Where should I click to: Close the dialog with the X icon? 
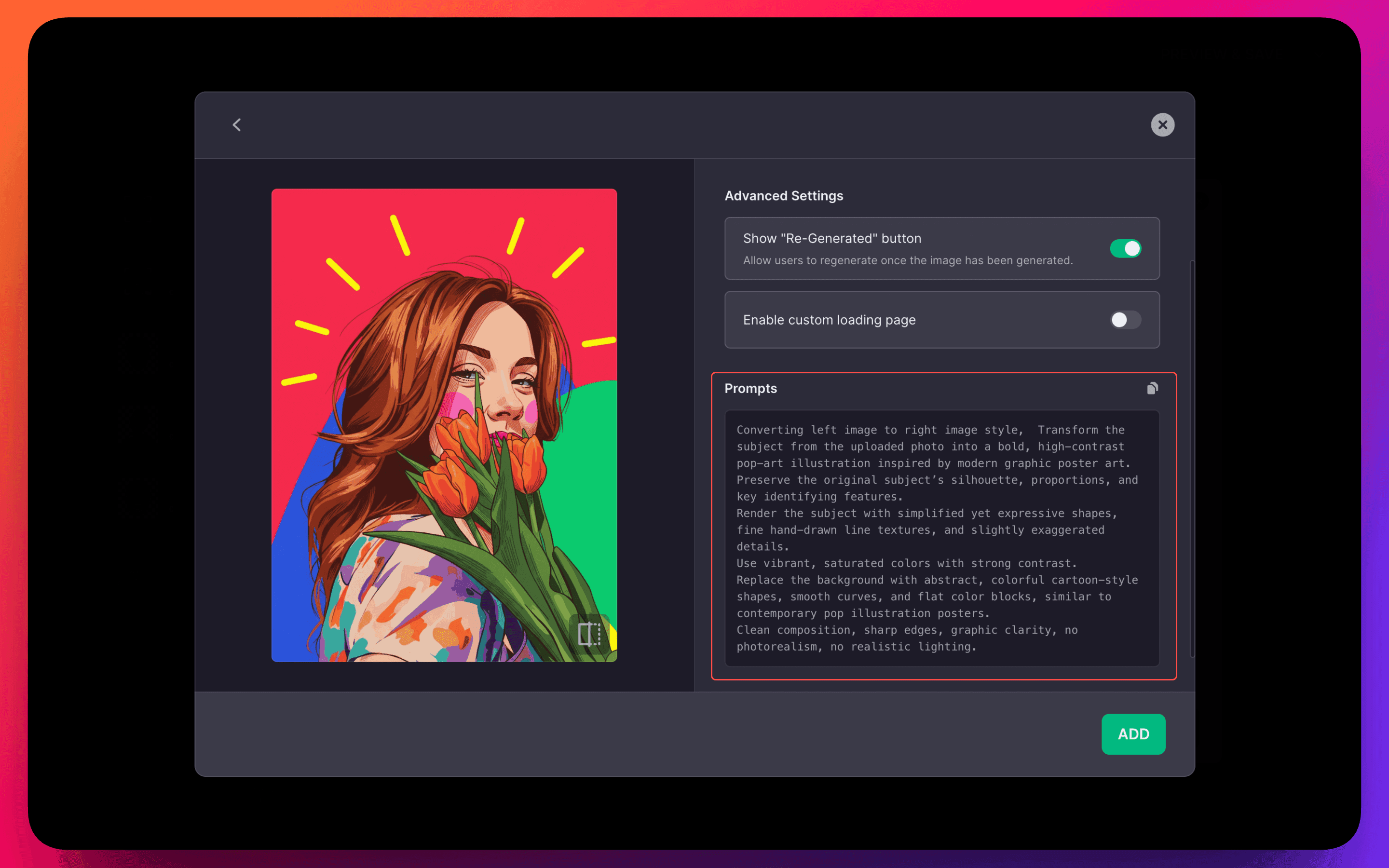[1162, 124]
